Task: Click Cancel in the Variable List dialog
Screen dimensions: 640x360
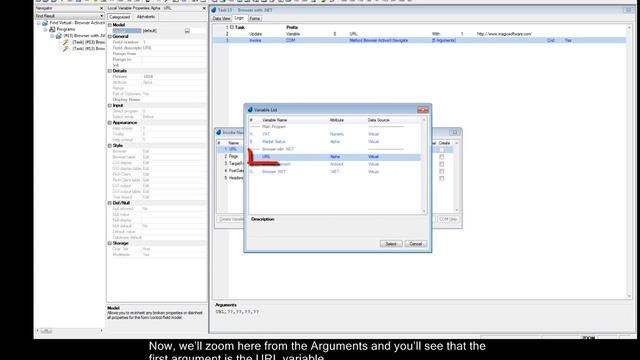Action: click(x=416, y=244)
